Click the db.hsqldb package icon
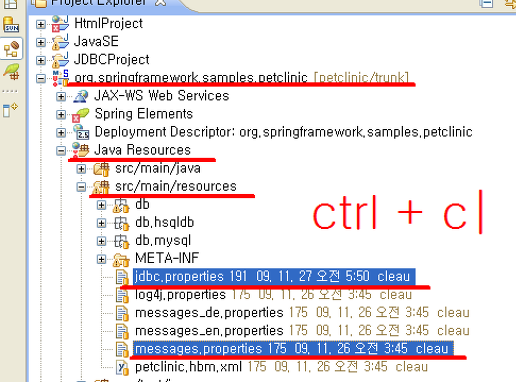Image resolution: width=516 pixels, height=382 pixels. click(121, 223)
